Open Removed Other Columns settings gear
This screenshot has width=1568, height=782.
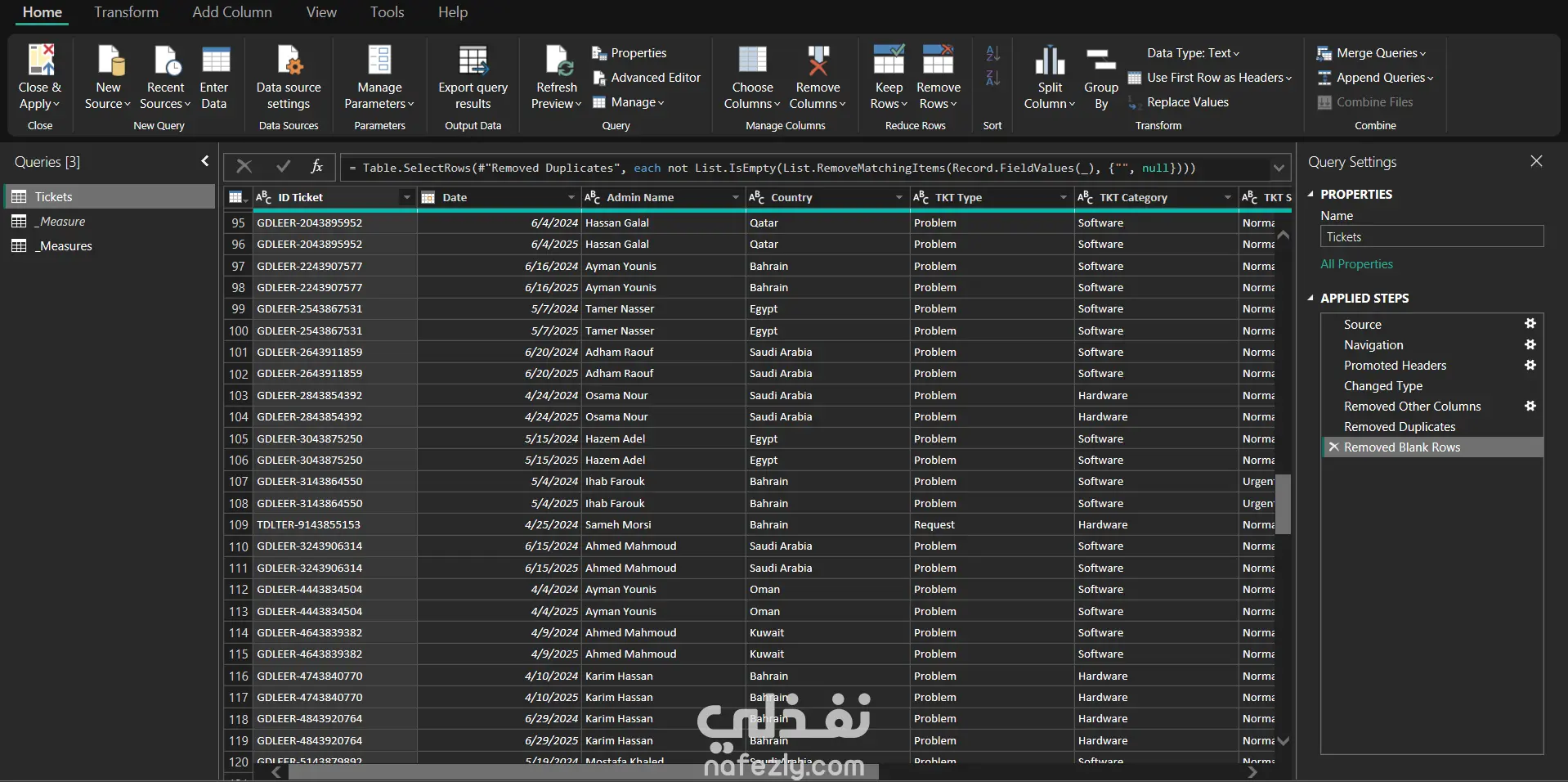tap(1530, 406)
